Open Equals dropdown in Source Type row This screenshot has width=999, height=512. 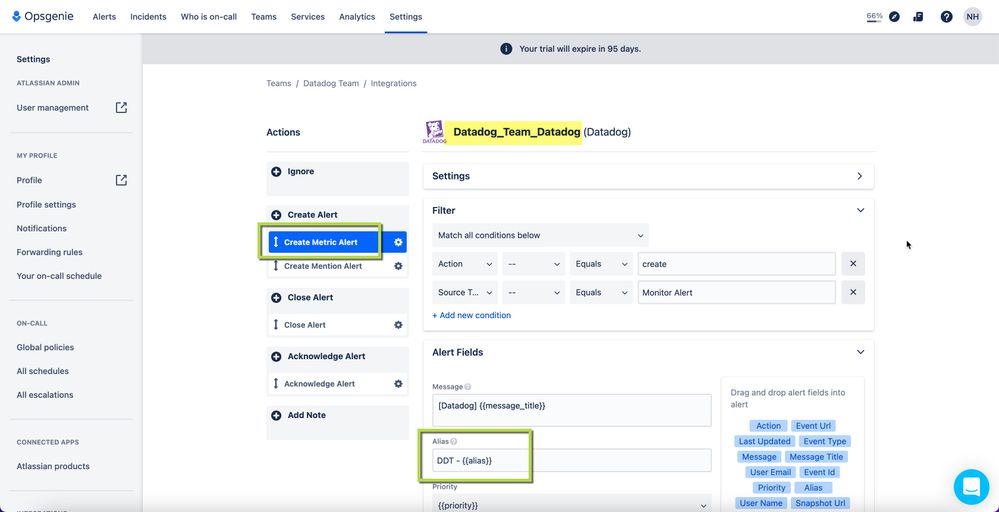point(601,292)
